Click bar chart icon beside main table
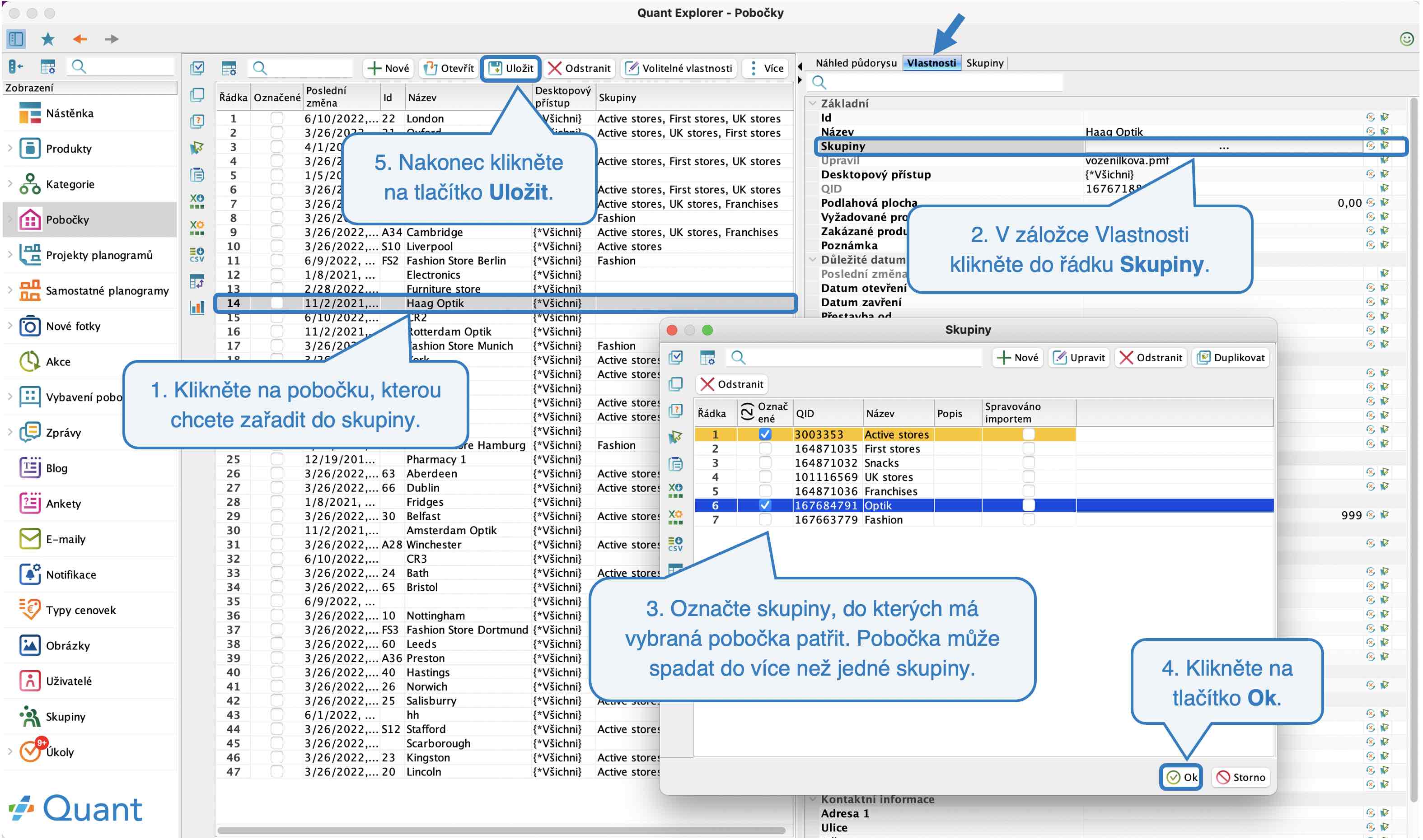The height and width of the screenshot is (840, 1423). pyautogui.click(x=197, y=308)
